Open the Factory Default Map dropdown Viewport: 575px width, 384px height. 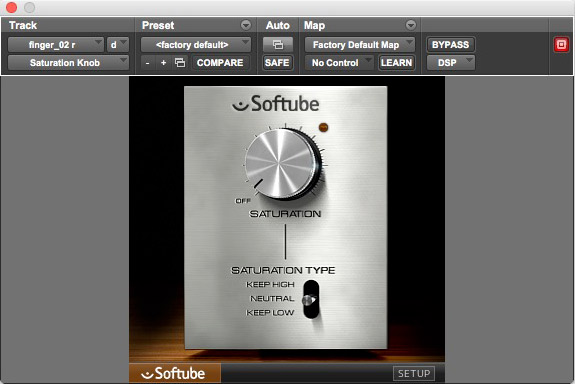point(360,45)
